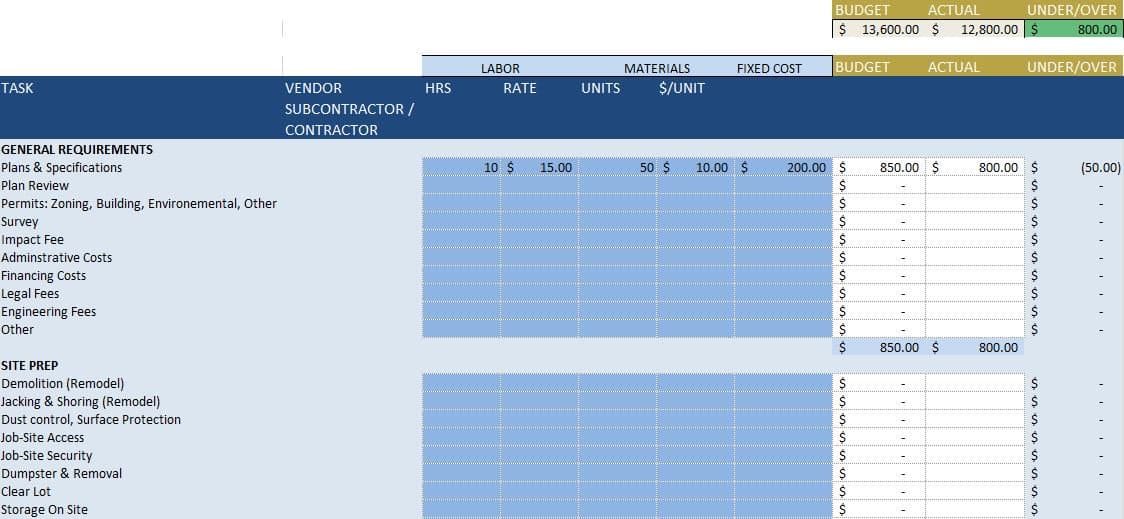Select the GENERAL REQUIREMENTS section heading
The height and width of the screenshot is (519, 1124).
(x=77, y=150)
